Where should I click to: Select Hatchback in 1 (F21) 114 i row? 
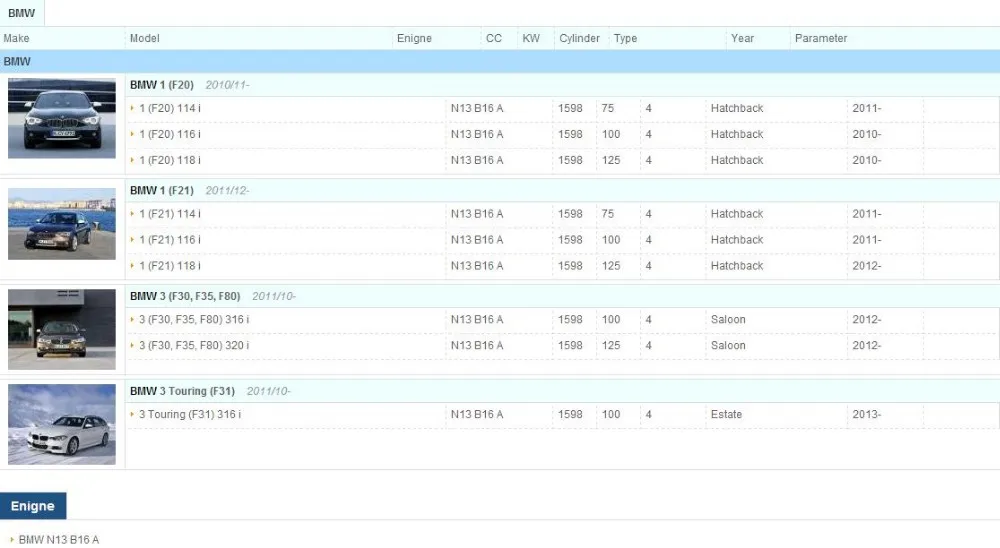coord(737,214)
